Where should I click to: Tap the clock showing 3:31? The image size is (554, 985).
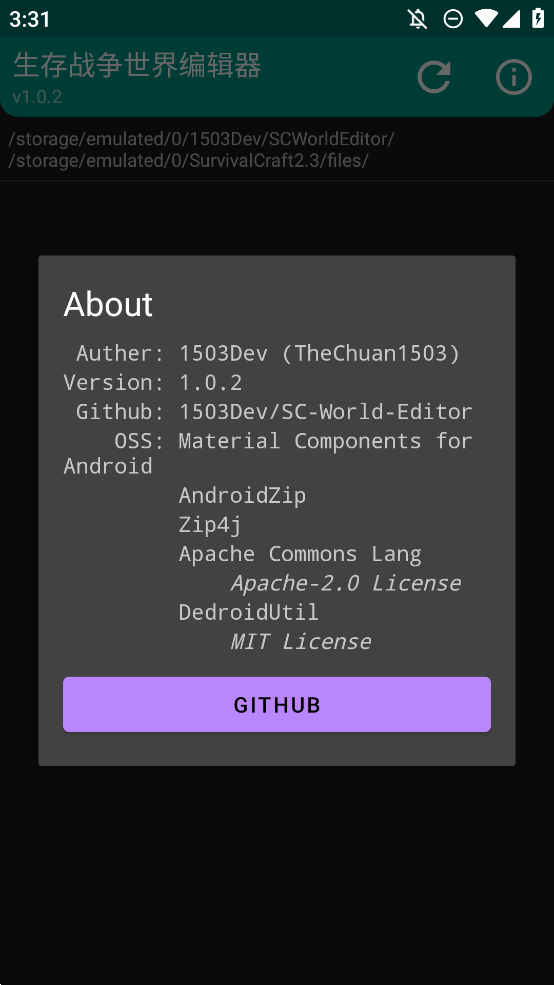pos(30,19)
